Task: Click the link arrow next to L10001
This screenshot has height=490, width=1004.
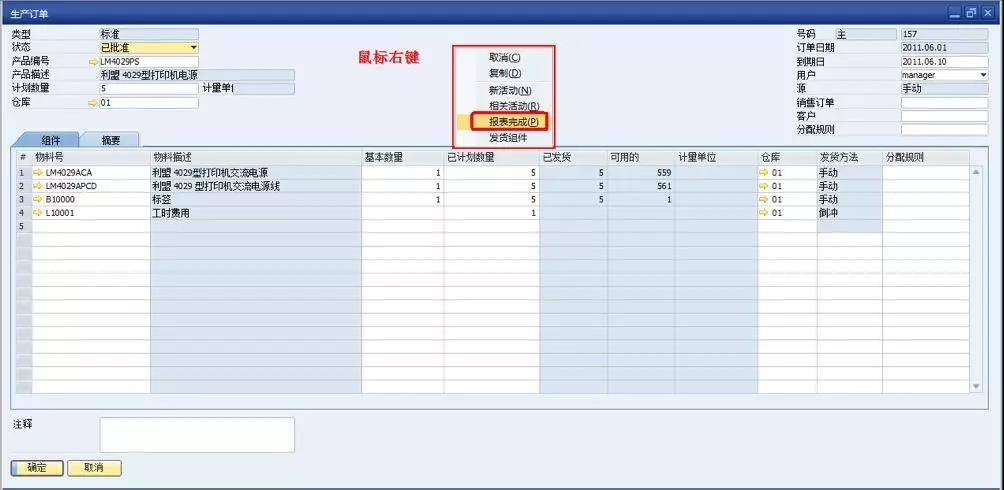Action: (38, 213)
